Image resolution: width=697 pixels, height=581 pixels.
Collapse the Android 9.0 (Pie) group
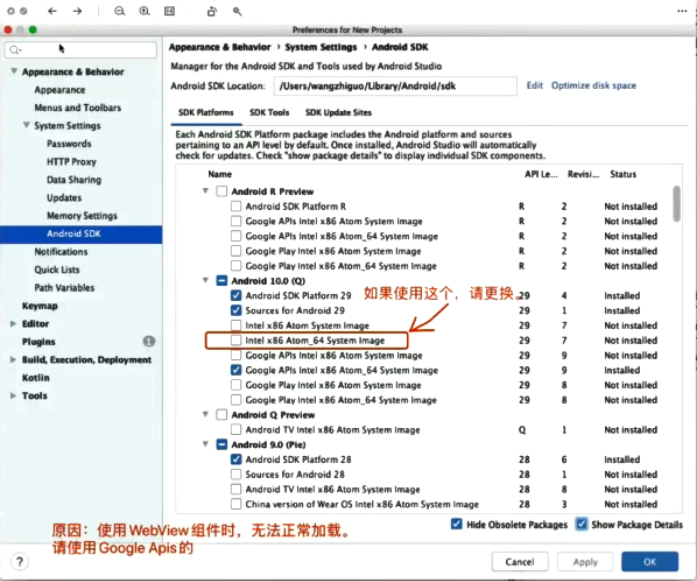(205, 444)
